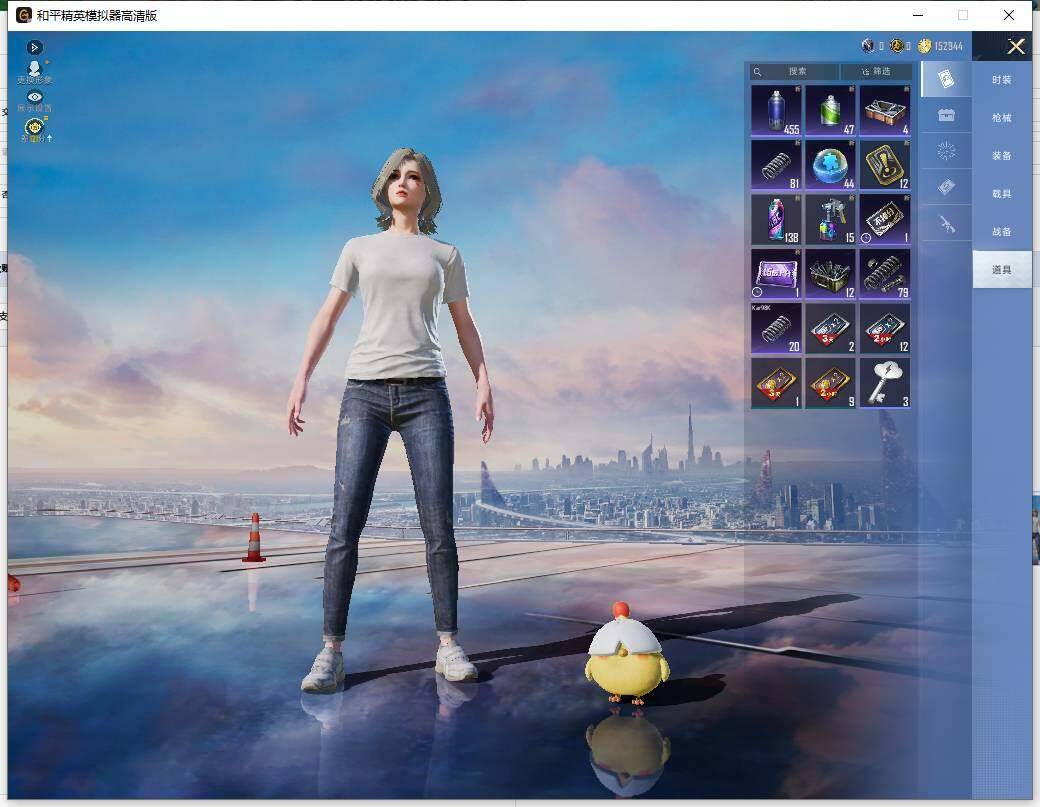Screen dimensions: 1040x807
Task: Toggle the eye model display option
Action: (x=34, y=97)
